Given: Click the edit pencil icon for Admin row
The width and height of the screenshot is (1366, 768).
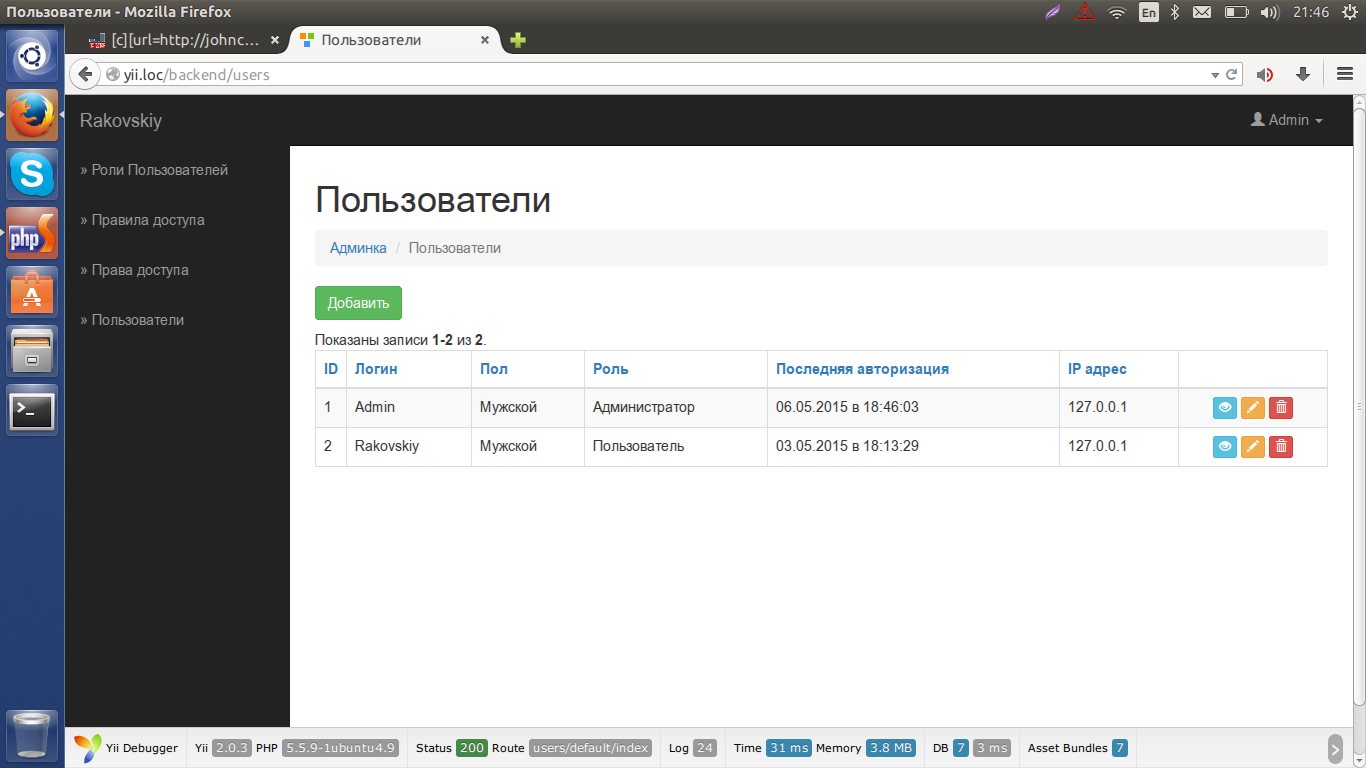Looking at the screenshot, I should pyautogui.click(x=1253, y=408).
